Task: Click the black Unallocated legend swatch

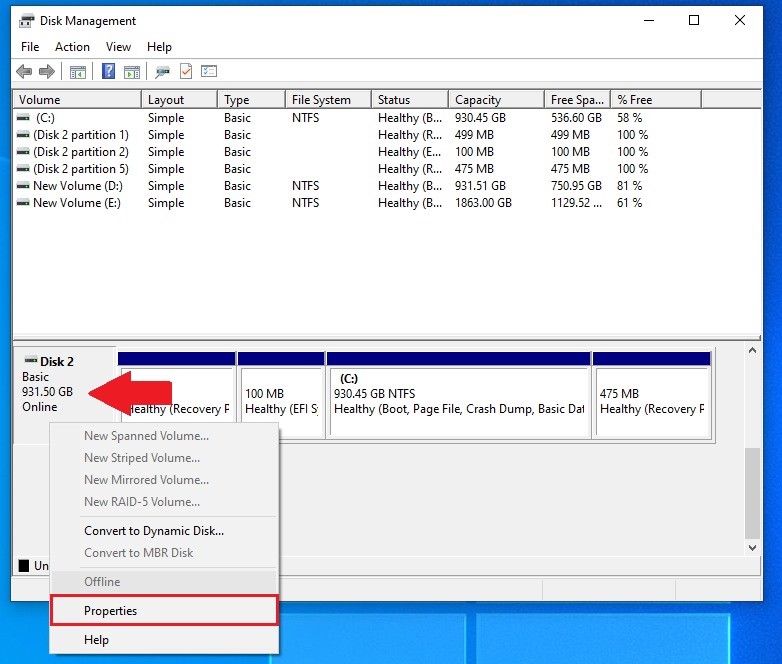Action: (24, 566)
